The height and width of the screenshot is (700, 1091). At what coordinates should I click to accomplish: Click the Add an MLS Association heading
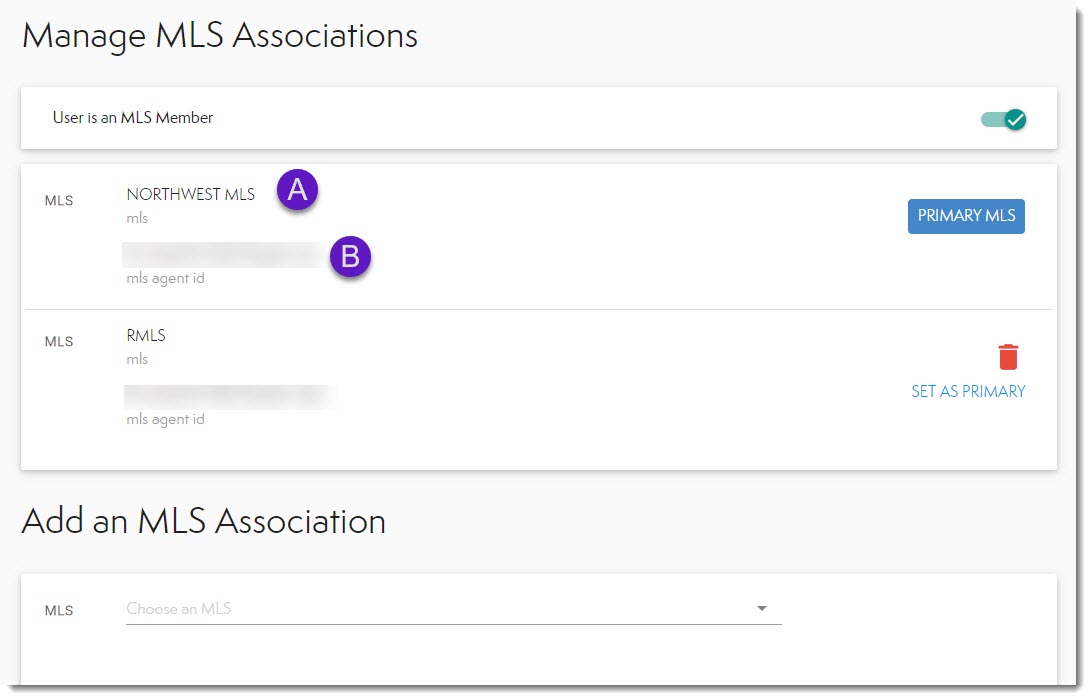click(204, 521)
